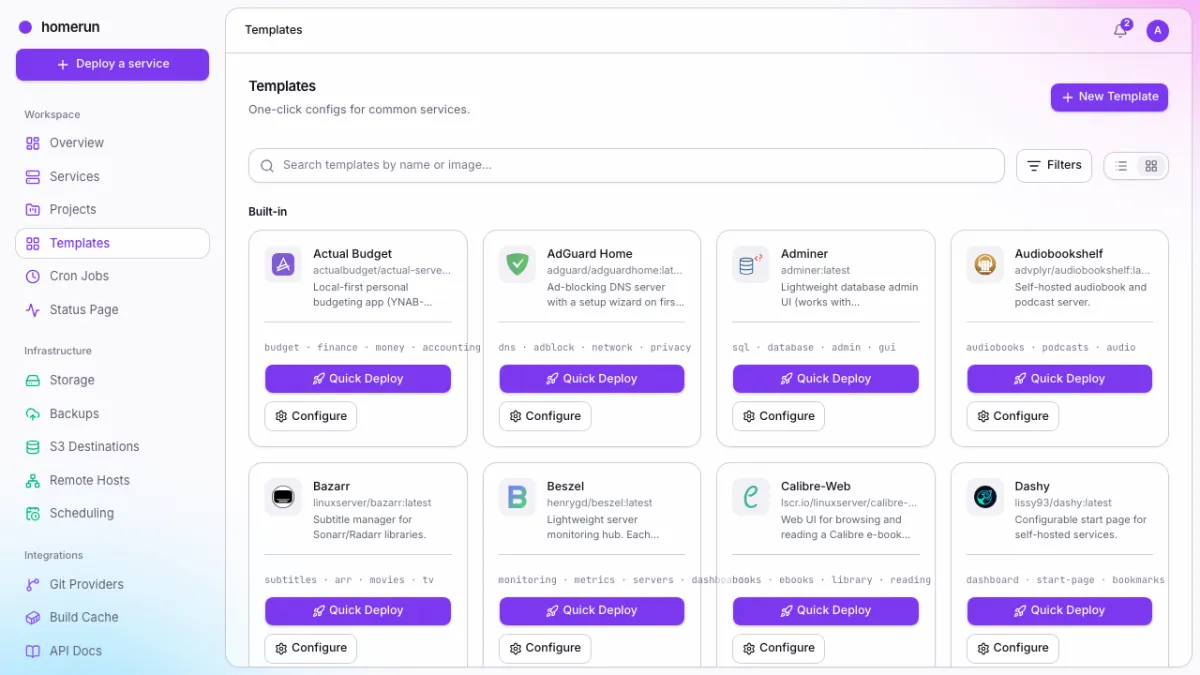Click the homerun logo dot

click(25, 28)
